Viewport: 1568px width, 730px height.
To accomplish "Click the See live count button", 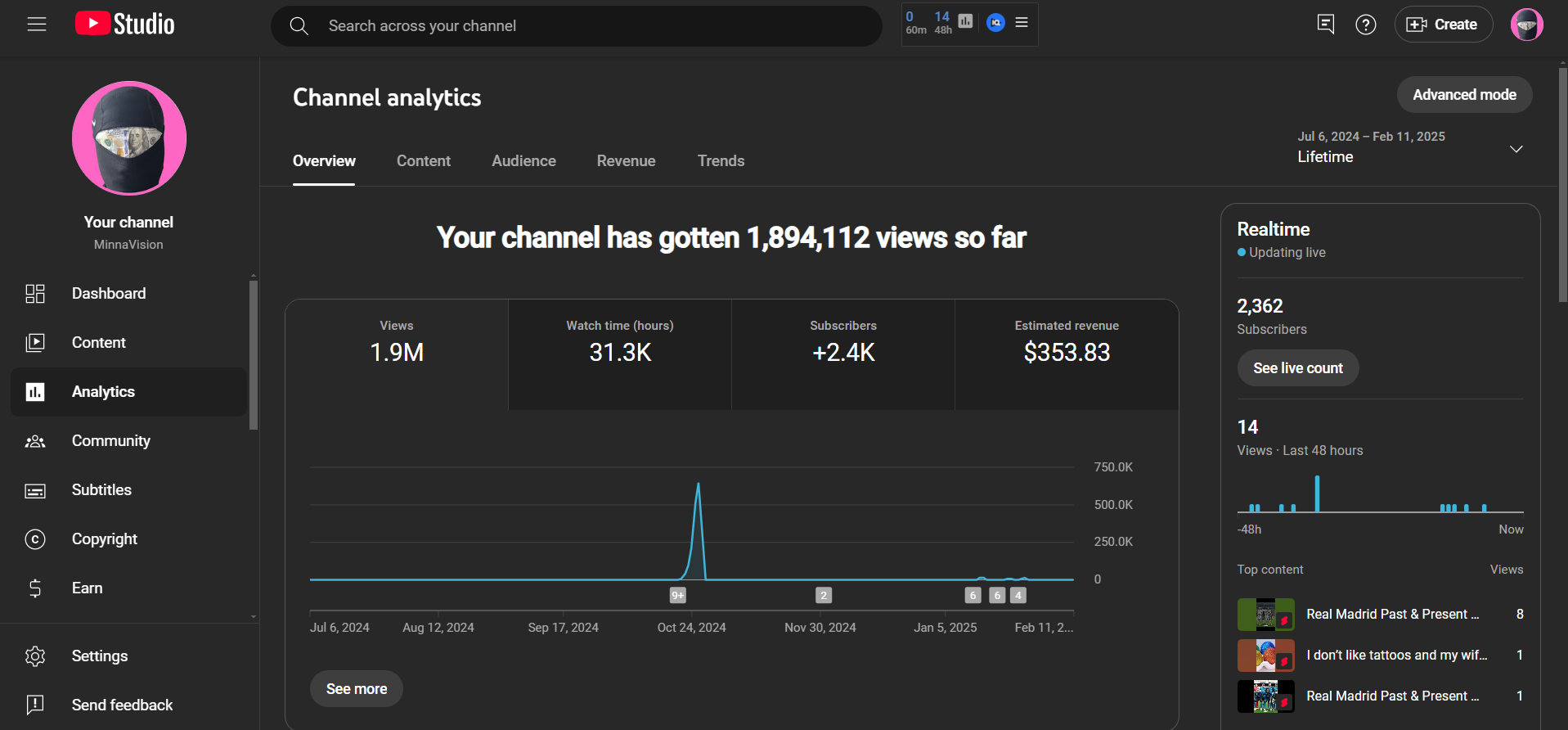I will (1297, 368).
